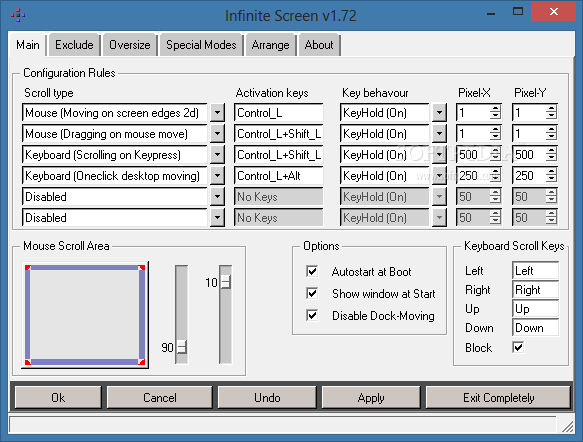Viewport: 583px width, 442px height.
Task: Open the Key behaviour dropdown in the Control_L+Alt row
Action: pyautogui.click(x=439, y=175)
